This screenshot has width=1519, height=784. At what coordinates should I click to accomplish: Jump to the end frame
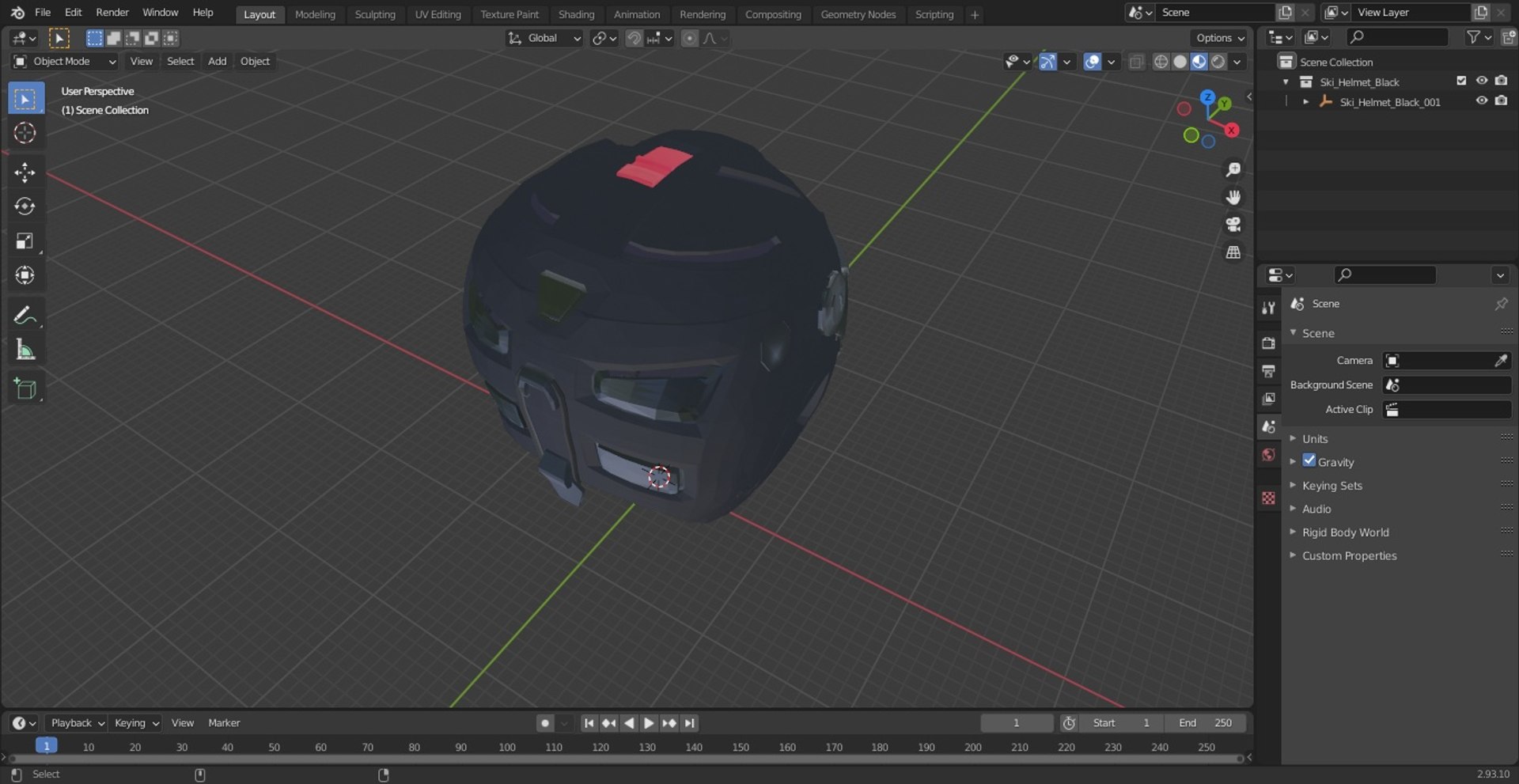tap(690, 723)
